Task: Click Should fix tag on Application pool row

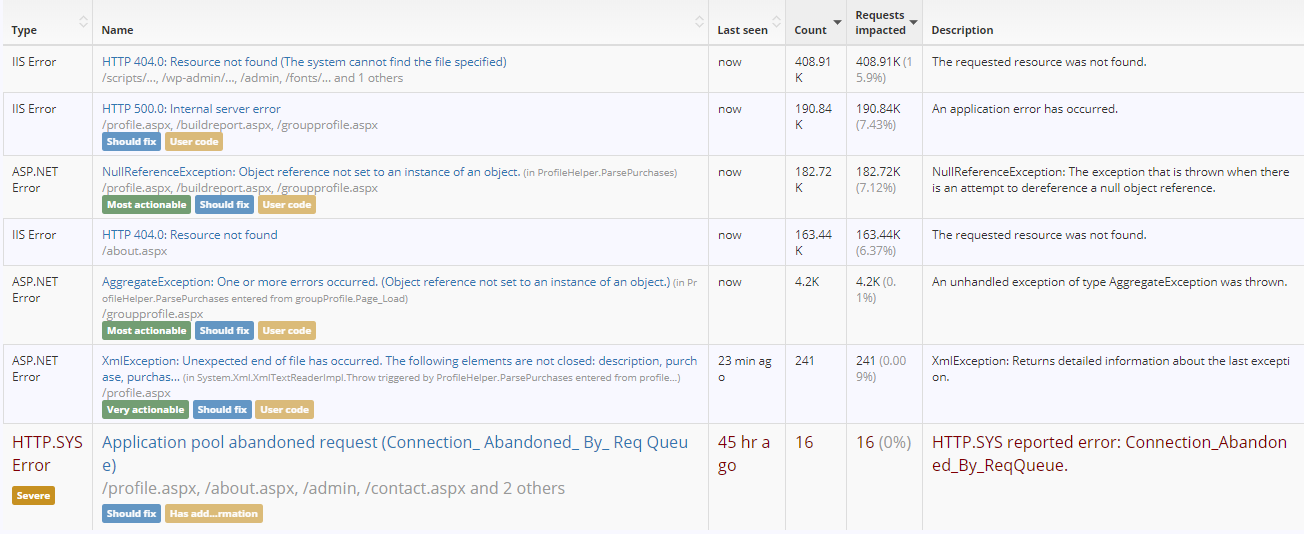Action: [x=130, y=514]
